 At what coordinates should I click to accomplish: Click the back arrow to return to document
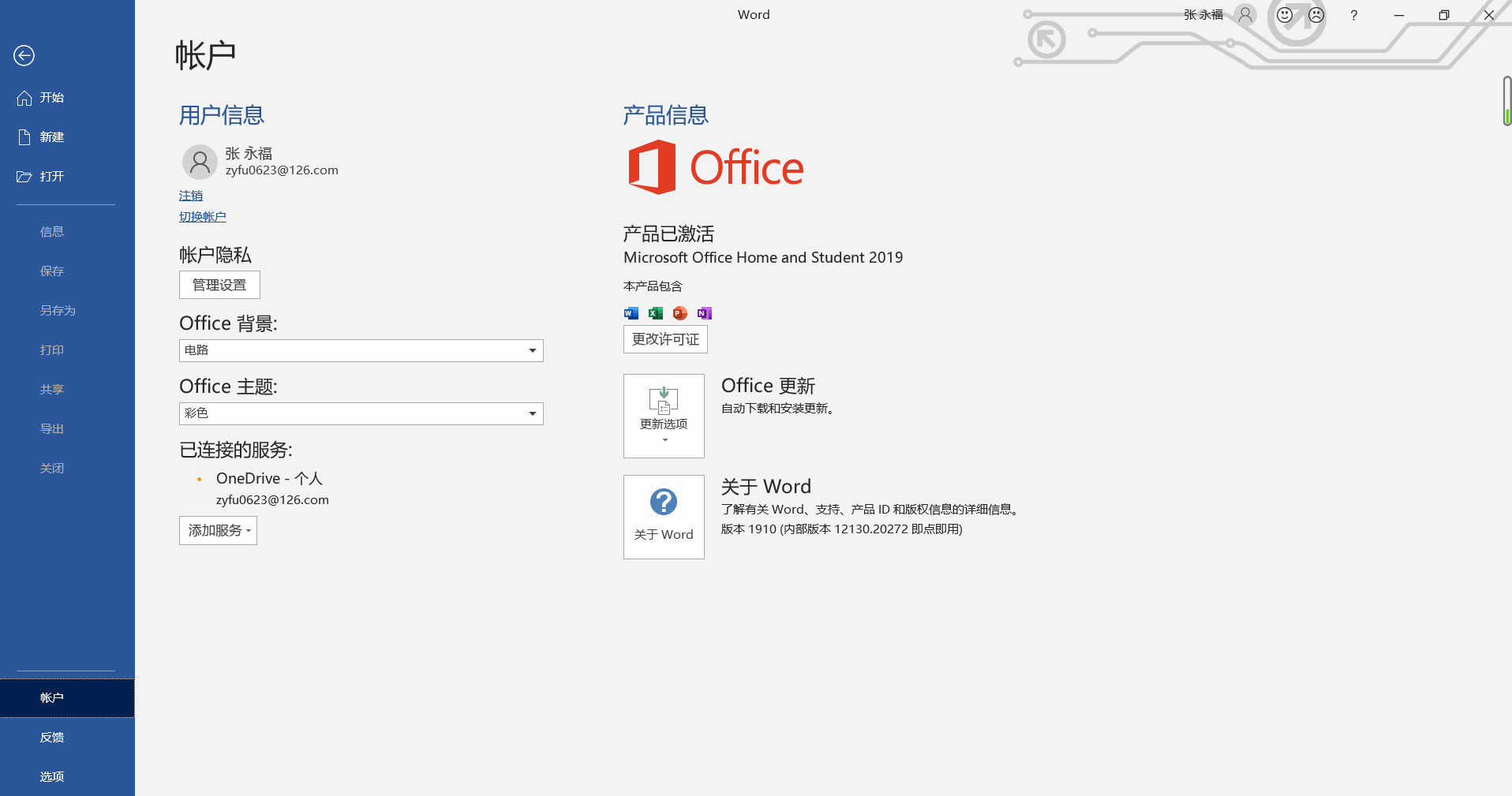point(24,55)
